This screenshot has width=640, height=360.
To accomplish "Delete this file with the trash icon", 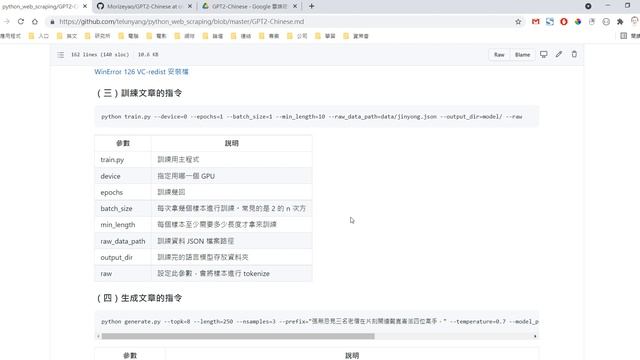I will pyautogui.click(x=574, y=54).
